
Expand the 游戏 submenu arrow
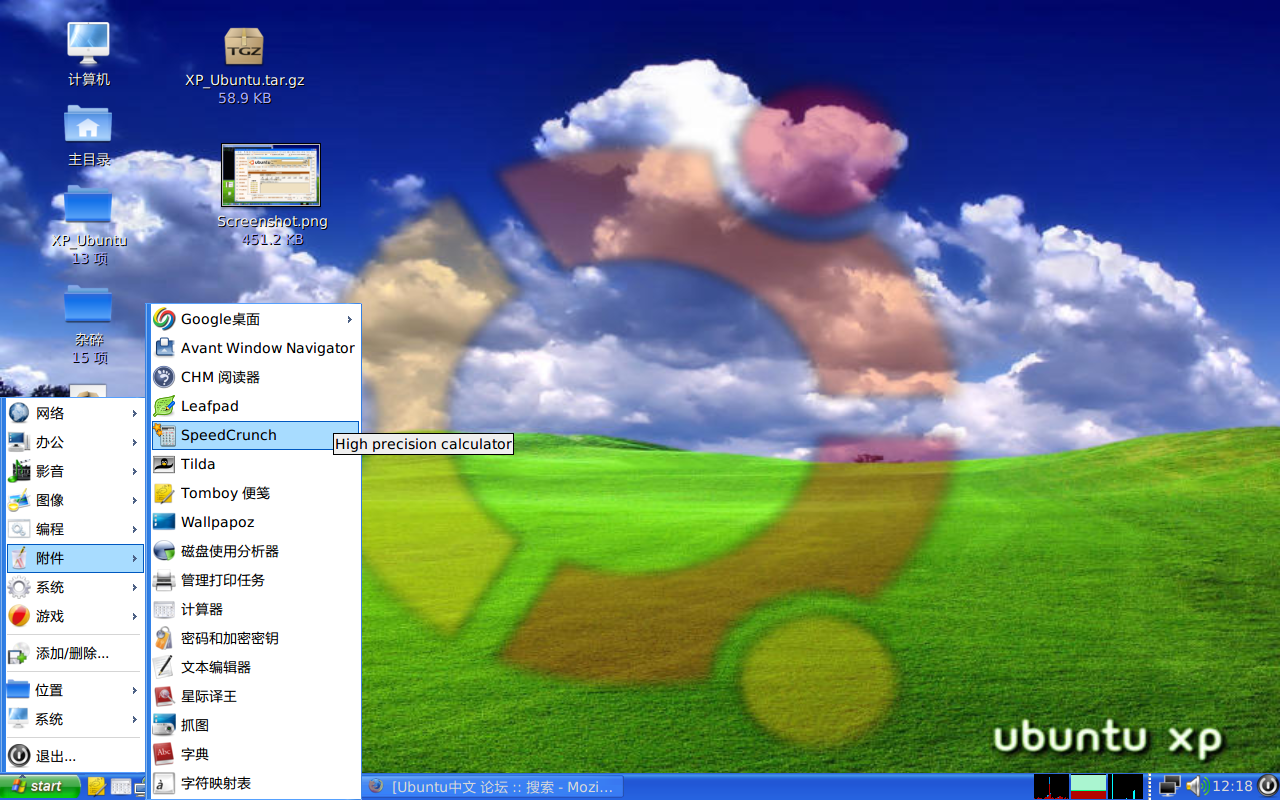coord(134,616)
